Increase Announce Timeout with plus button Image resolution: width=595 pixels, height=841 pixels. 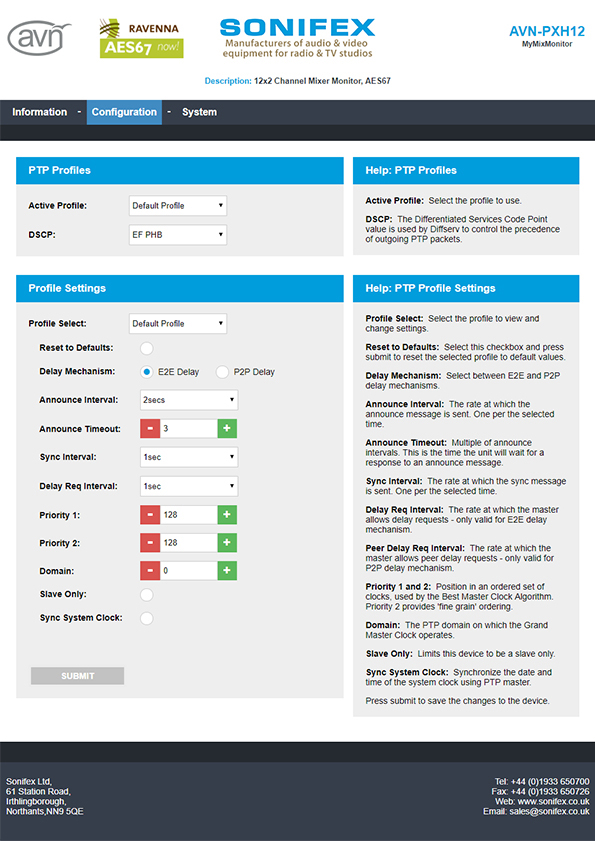227,429
